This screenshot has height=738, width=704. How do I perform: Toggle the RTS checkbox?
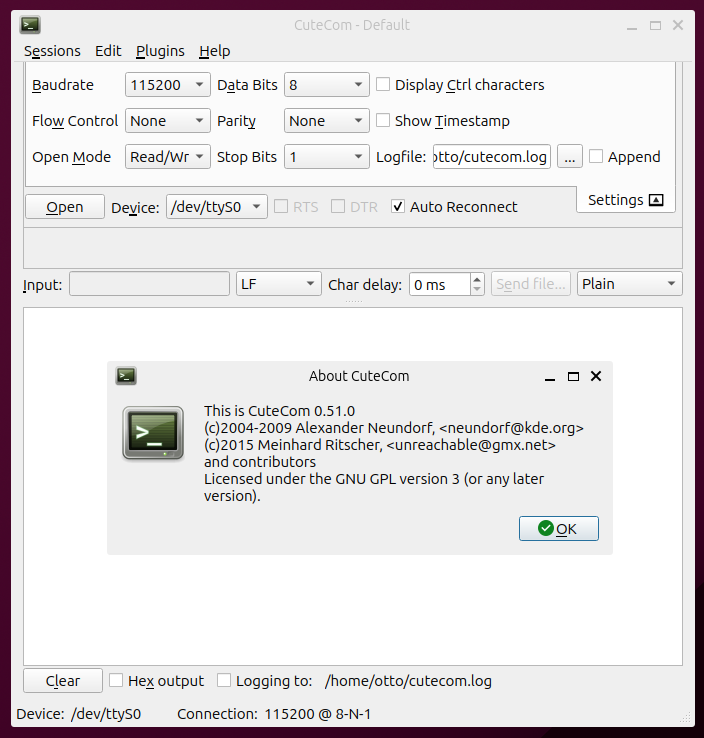click(281, 206)
